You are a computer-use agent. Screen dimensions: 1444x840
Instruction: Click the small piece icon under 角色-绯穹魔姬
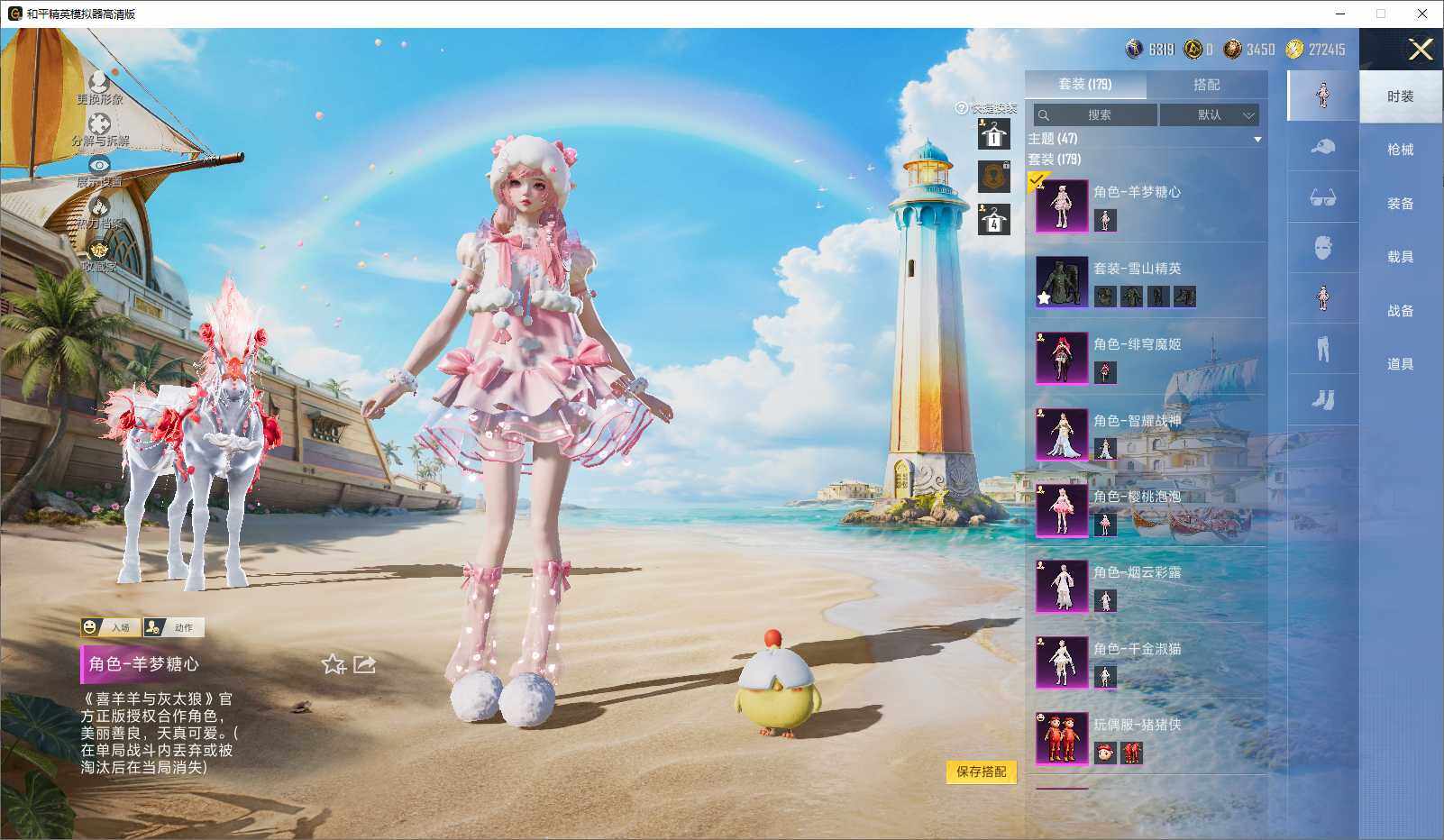(x=1105, y=372)
